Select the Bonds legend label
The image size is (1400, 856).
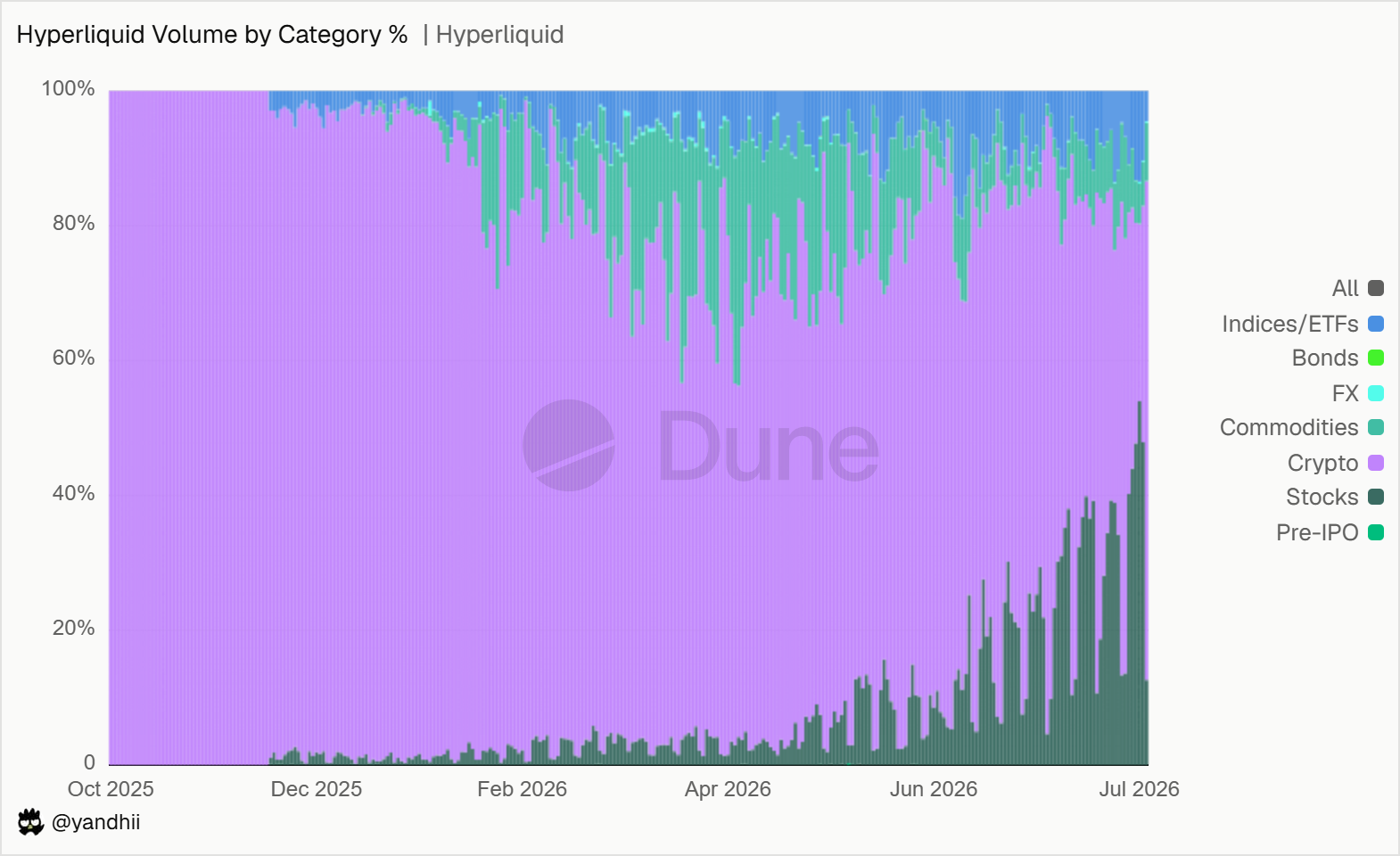[x=1325, y=358]
